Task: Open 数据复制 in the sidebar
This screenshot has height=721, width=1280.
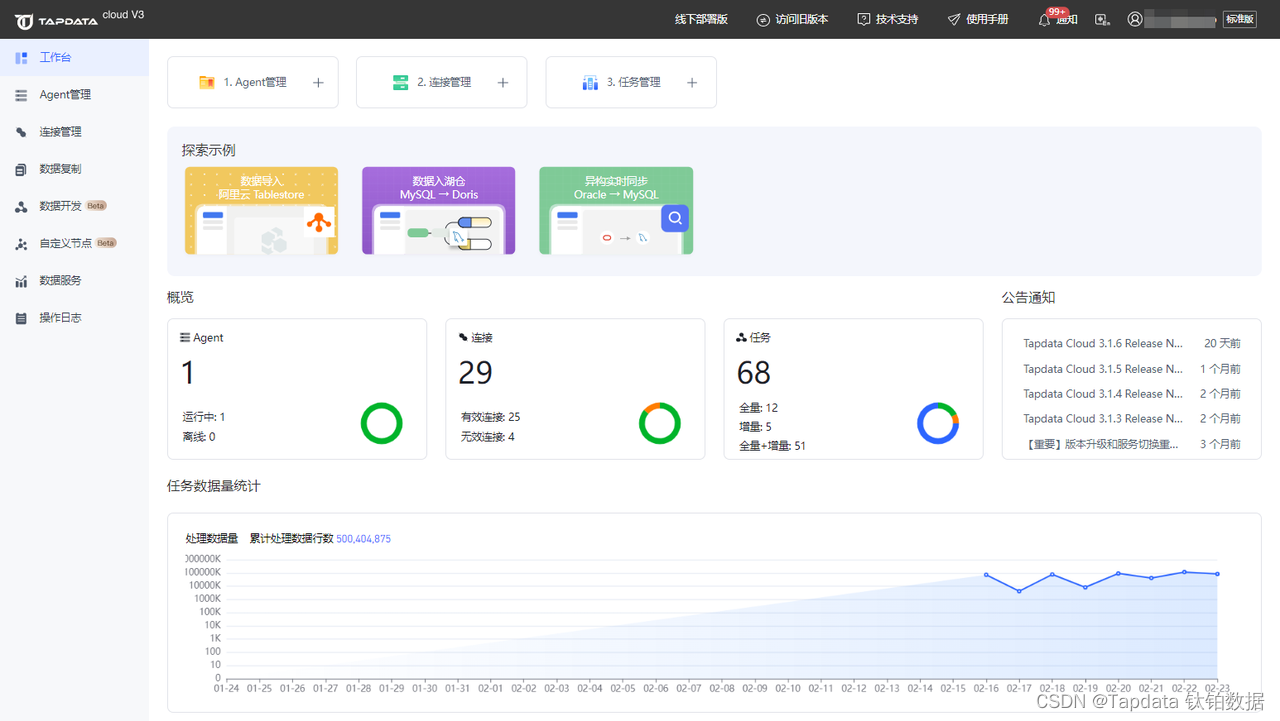Action: pyautogui.click(x=74, y=169)
